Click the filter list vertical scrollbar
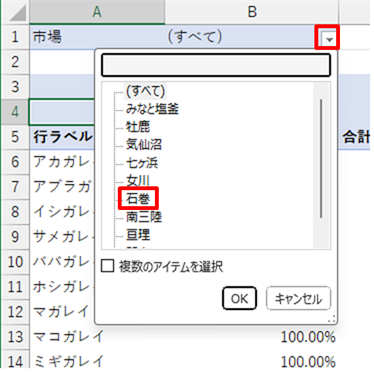374x372 pixels. (x=321, y=158)
